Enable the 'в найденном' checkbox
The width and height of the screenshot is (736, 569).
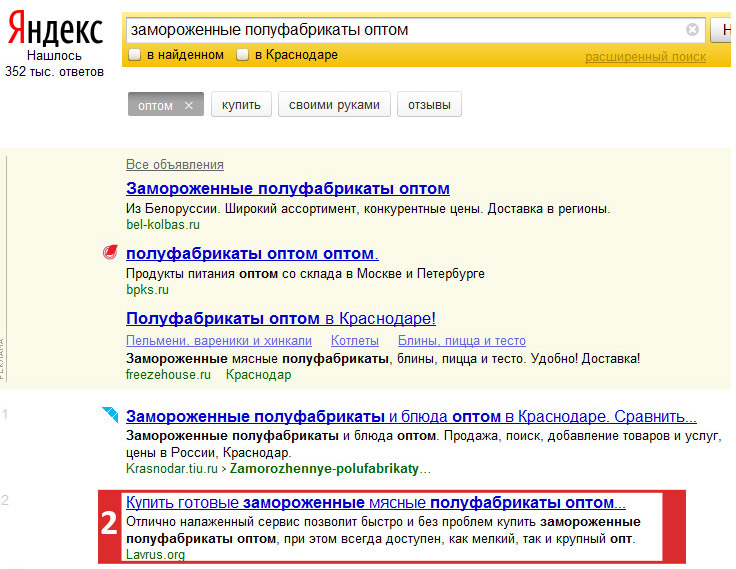point(135,54)
